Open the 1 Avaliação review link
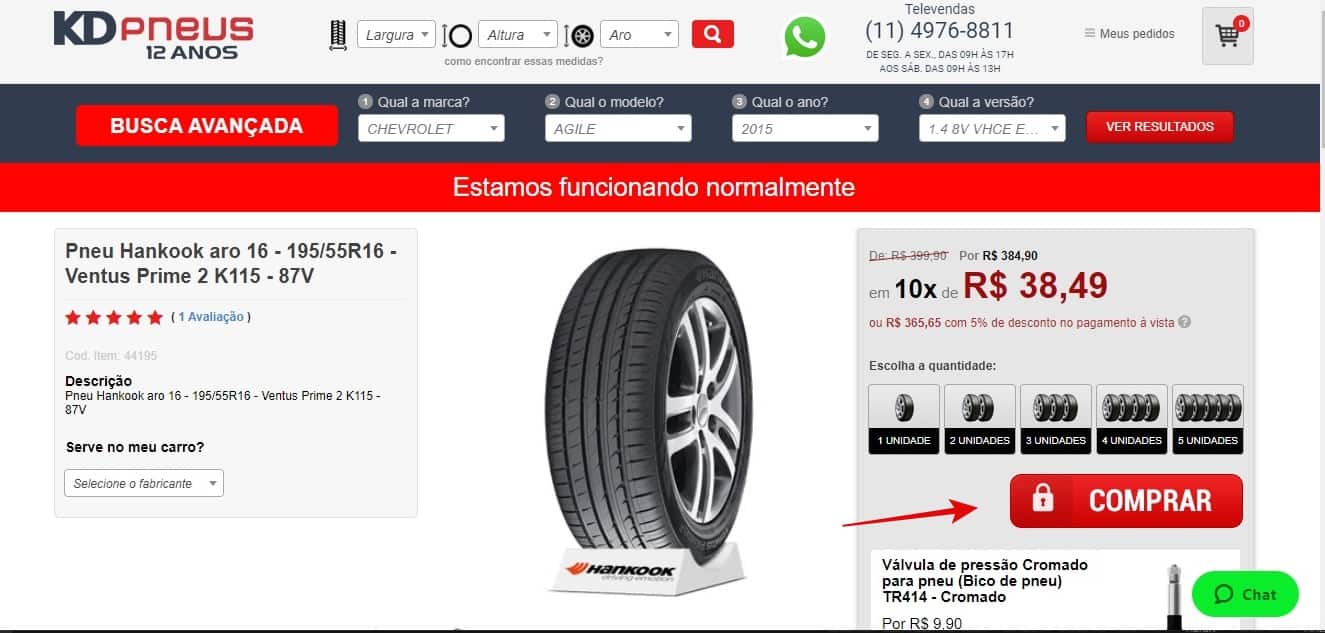This screenshot has width=1325, height=633. point(211,317)
